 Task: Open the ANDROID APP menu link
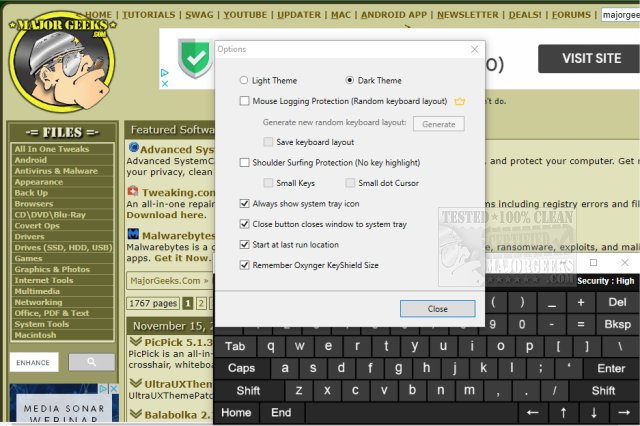click(394, 15)
